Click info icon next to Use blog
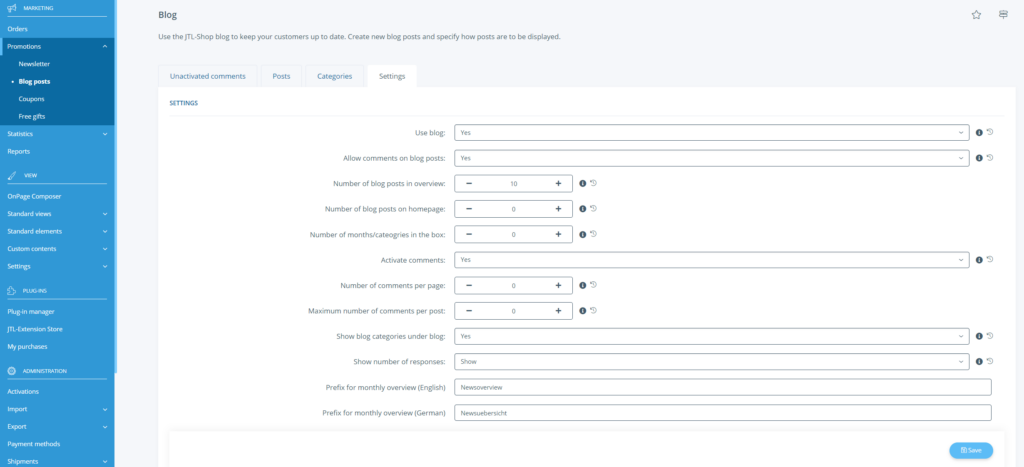This screenshot has height=467, width=1024. [979, 132]
